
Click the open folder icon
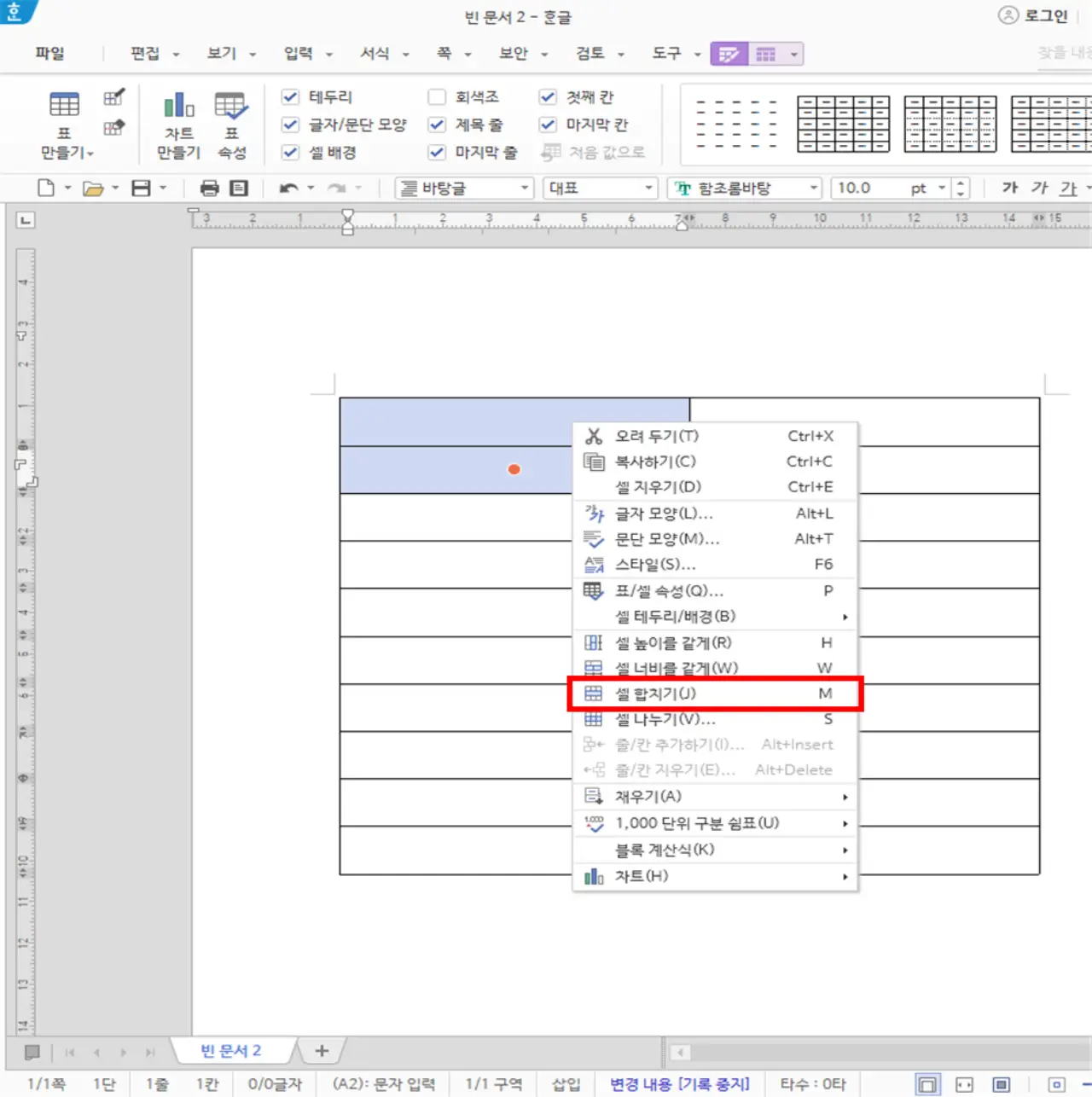click(93, 188)
